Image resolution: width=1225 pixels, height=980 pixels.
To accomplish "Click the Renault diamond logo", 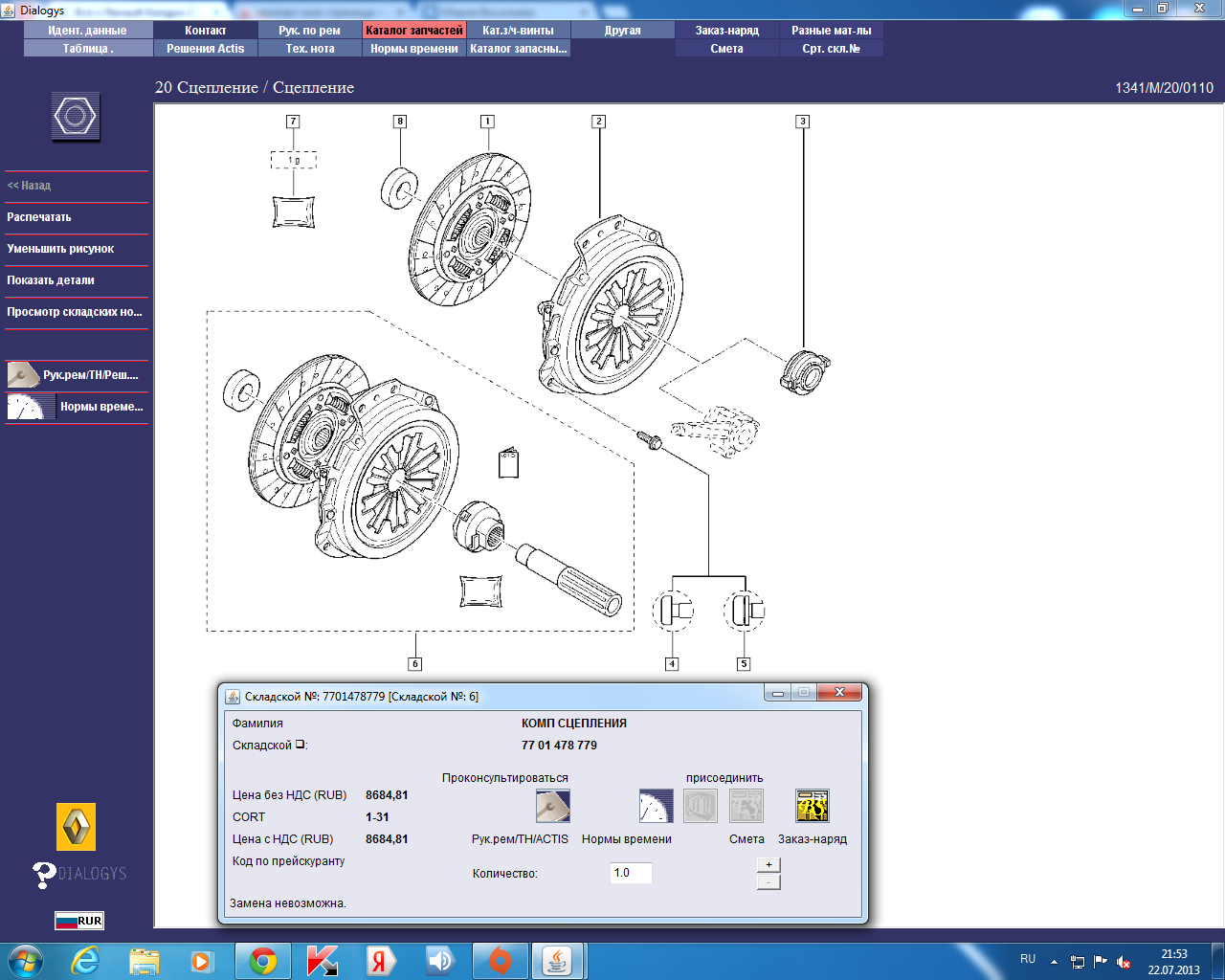I will 76,827.
